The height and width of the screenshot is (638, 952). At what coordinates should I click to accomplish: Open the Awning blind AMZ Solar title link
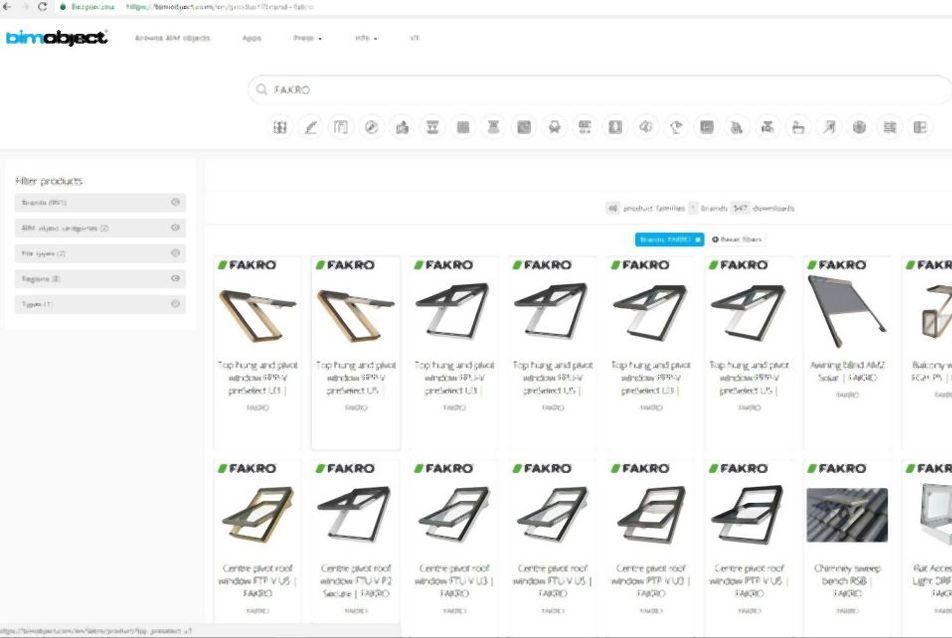847,372
